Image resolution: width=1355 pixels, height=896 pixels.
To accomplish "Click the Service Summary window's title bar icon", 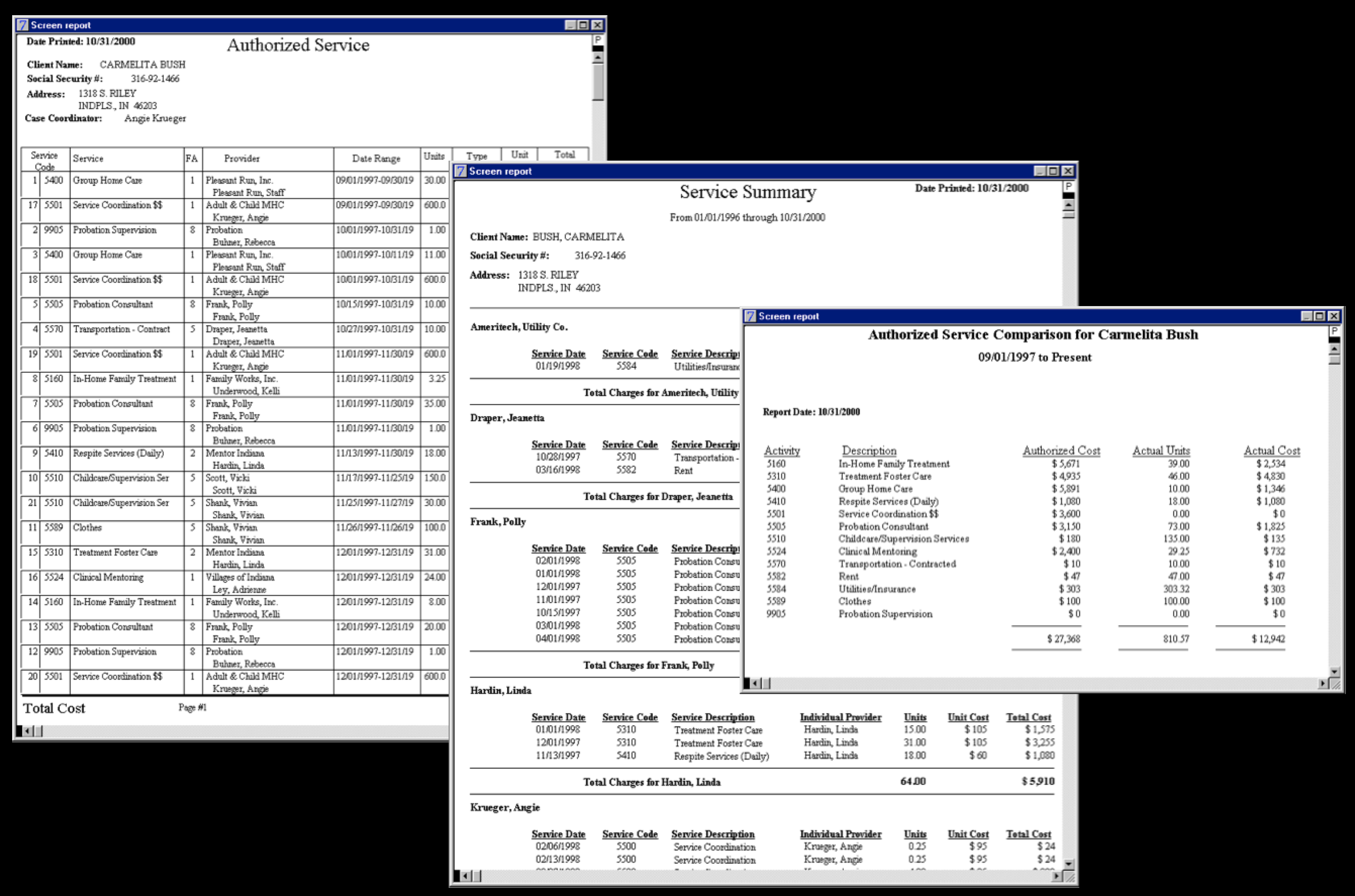I will tap(460, 171).
